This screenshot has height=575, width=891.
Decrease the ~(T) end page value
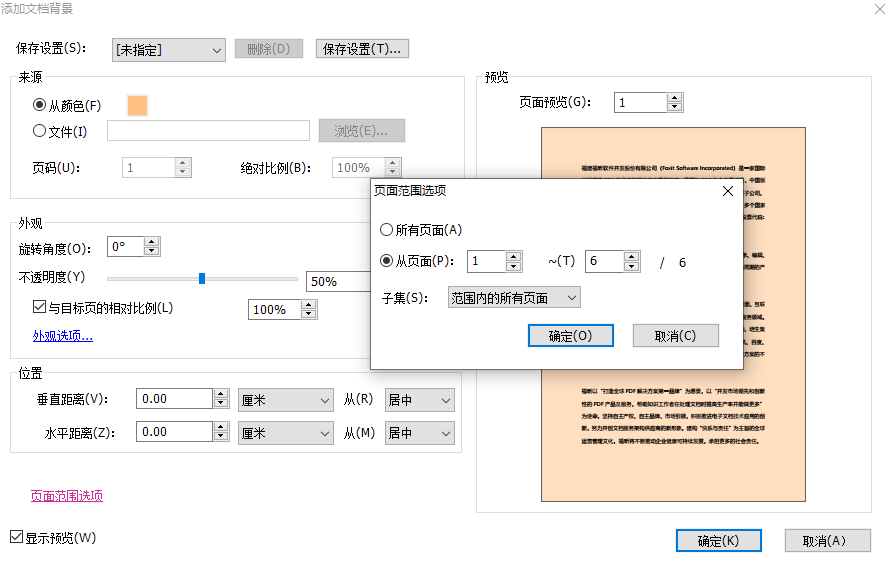pyautogui.click(x=631, y=266)
